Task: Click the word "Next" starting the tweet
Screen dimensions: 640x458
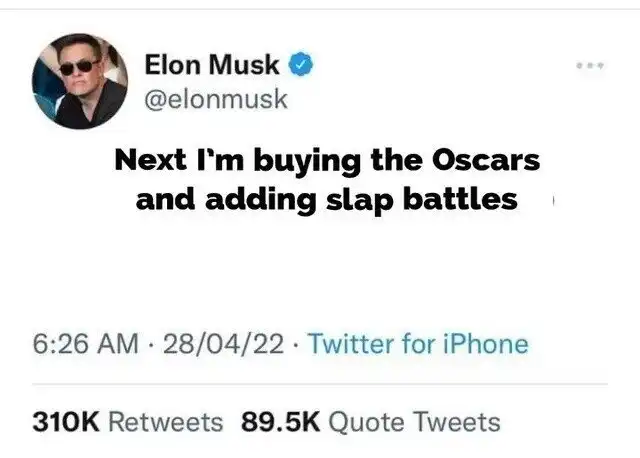Action: point(148,161)
